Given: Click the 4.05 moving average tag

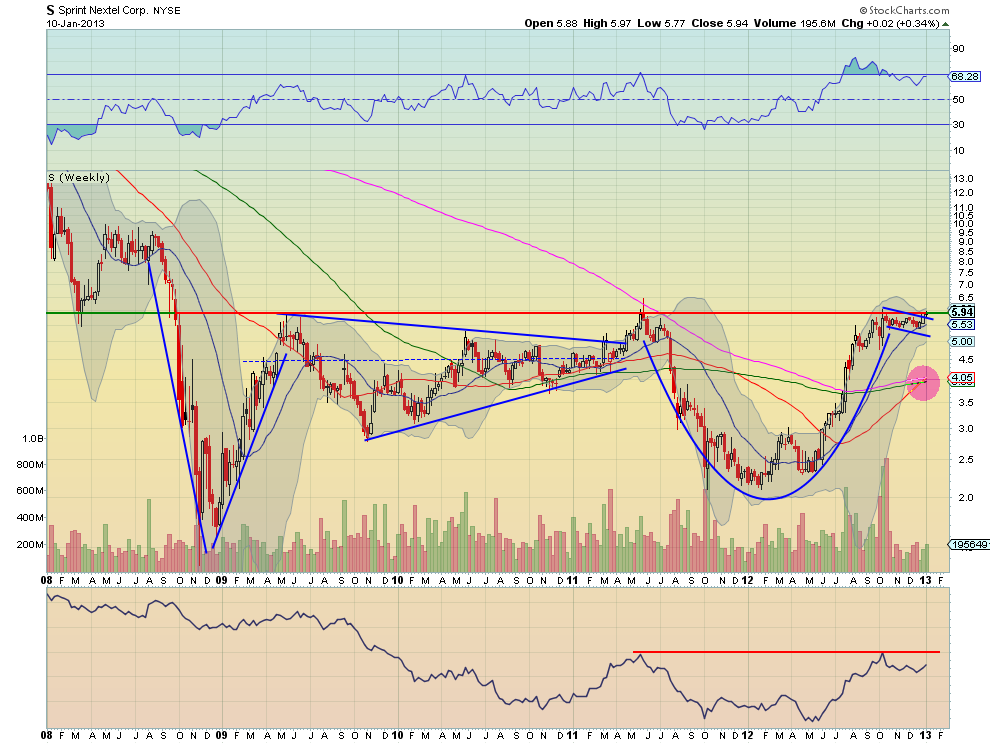Looking at the screenshot, I should 962,378.
